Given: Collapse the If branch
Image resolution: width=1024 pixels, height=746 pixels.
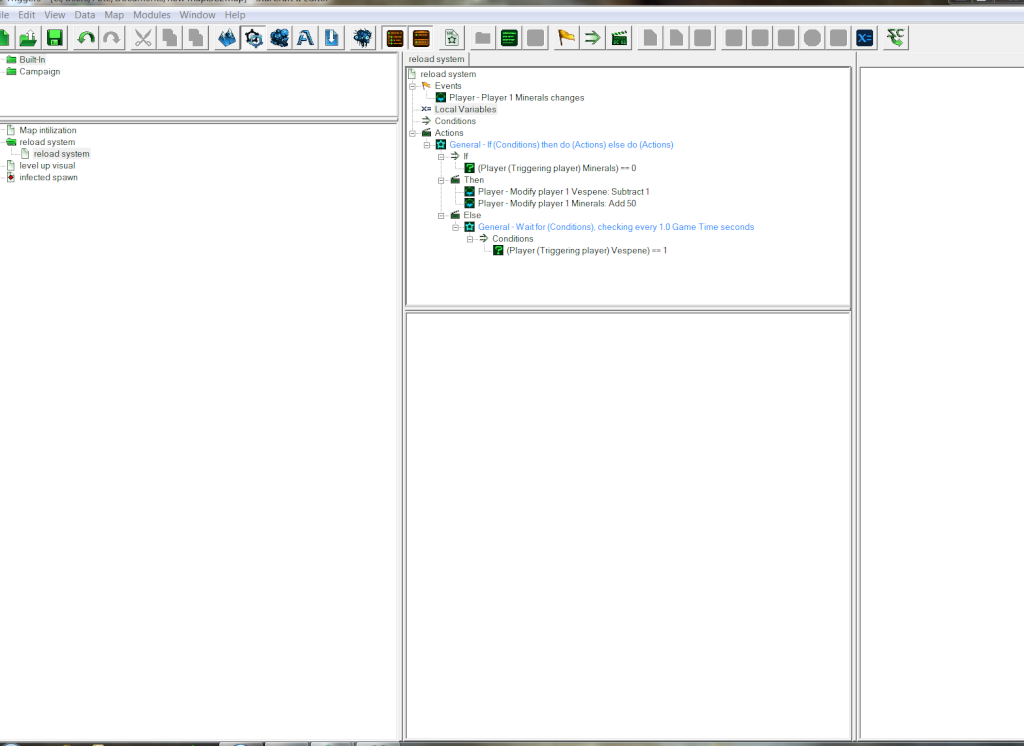Looking at the screenshot, I should (x=441, y=156).
